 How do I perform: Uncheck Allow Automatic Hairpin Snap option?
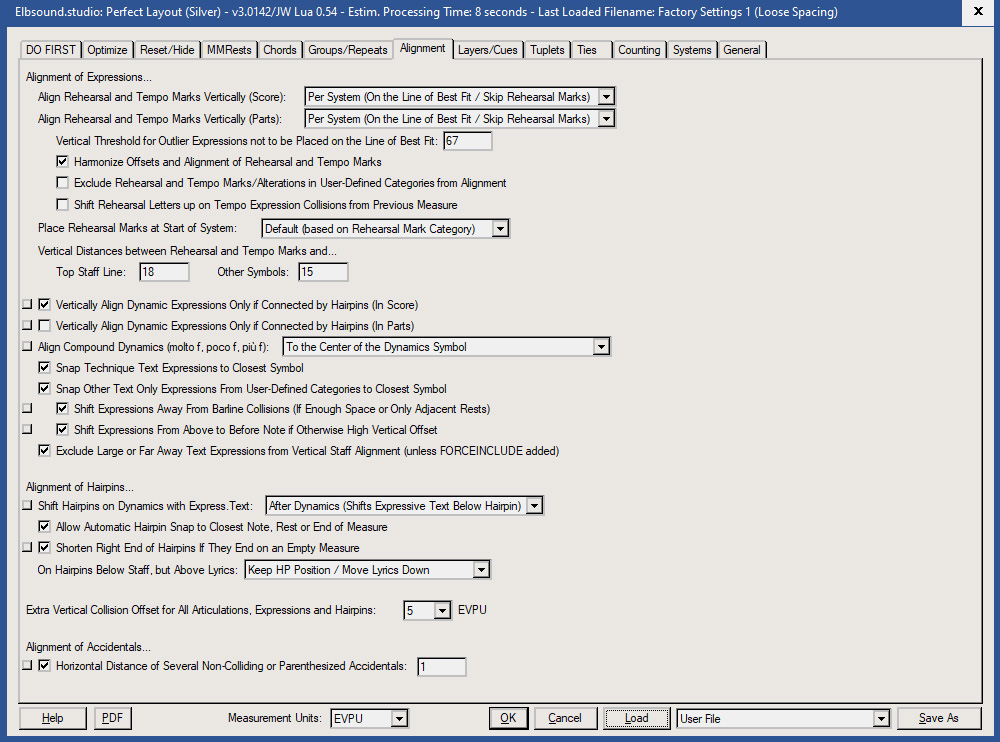point(44,526)
